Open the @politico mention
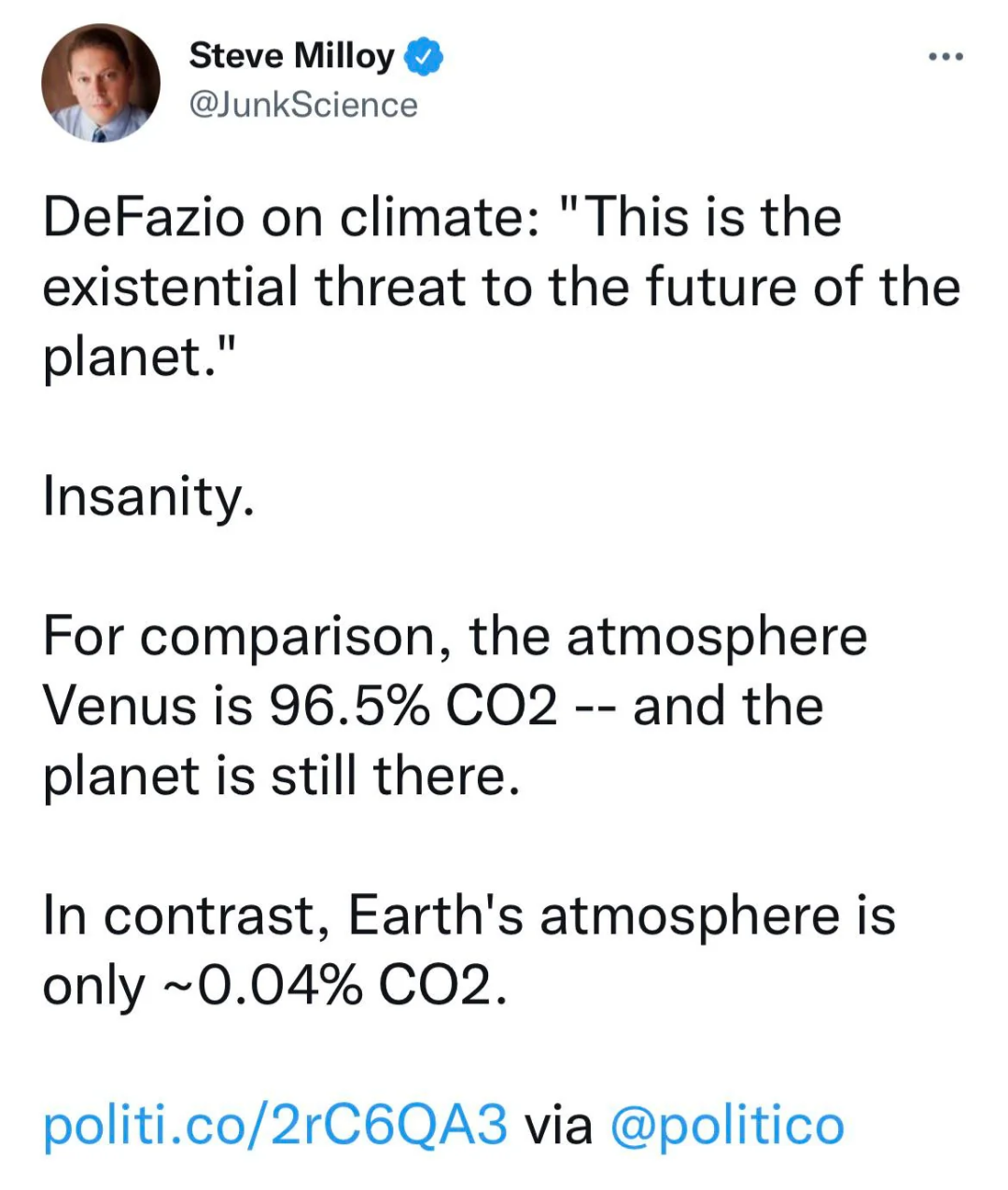Screen dimensions: 1008x1190 click(727, 1124)
